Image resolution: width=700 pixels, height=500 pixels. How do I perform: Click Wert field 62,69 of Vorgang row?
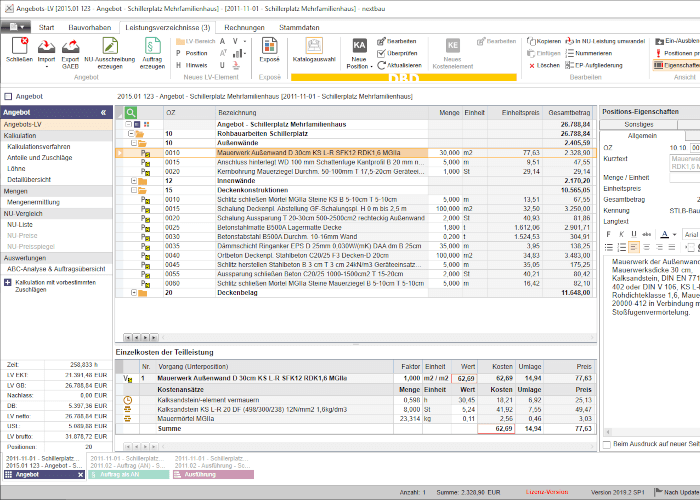click(x=464, y=378)
